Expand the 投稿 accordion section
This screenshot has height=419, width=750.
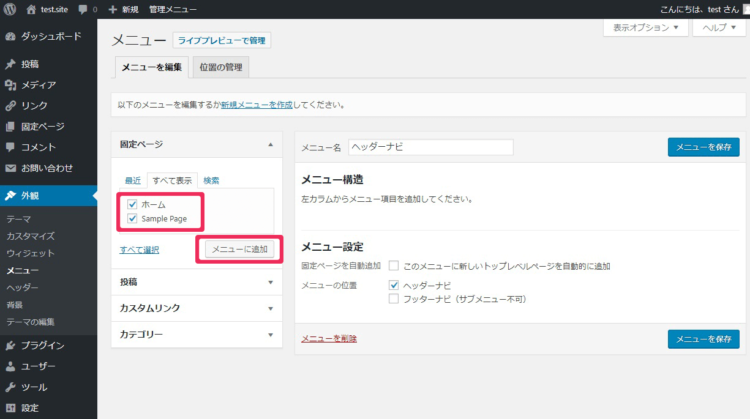click(x=196, y=282)
